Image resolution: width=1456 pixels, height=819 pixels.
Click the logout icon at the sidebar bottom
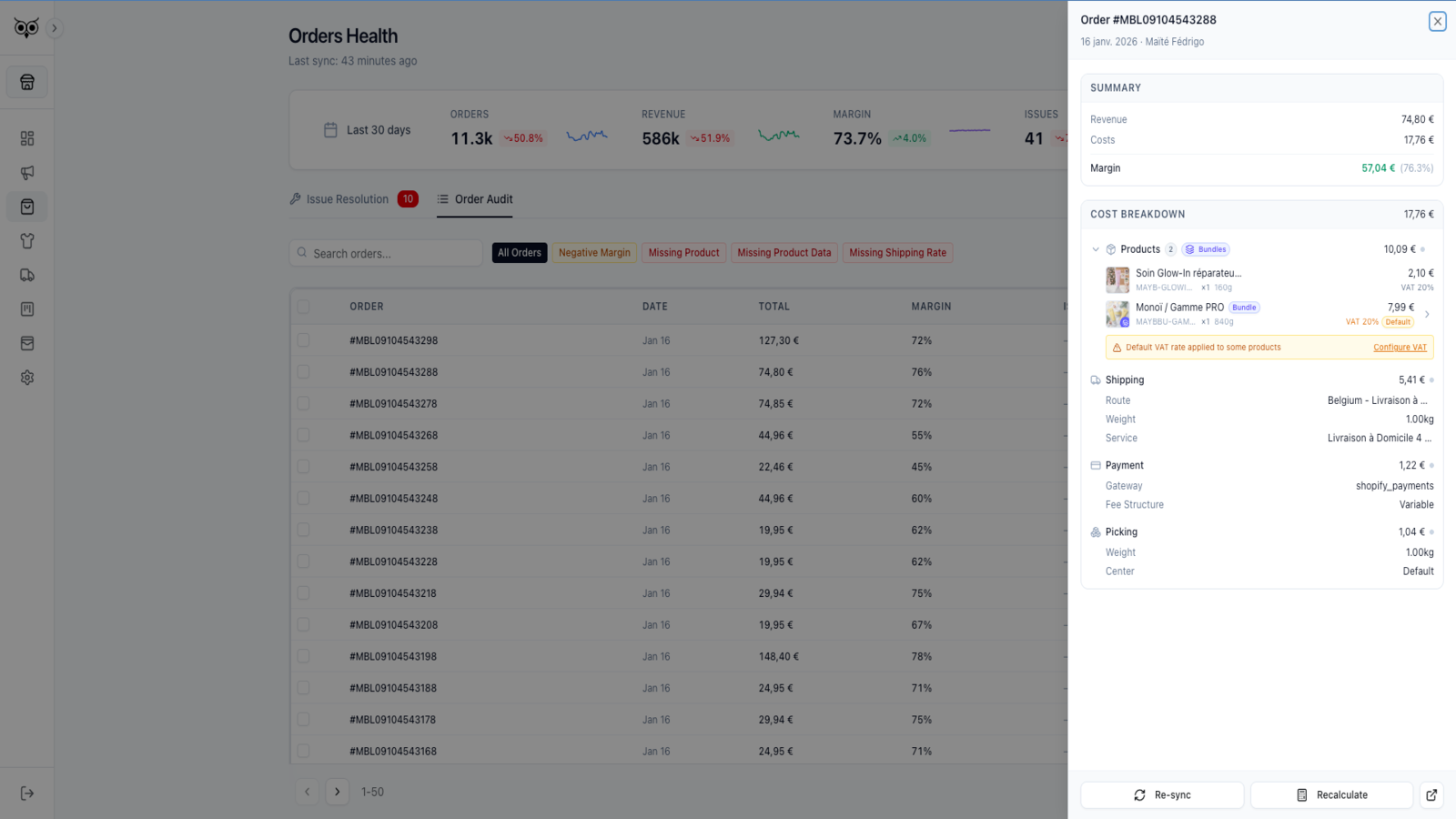coord(27,794)
